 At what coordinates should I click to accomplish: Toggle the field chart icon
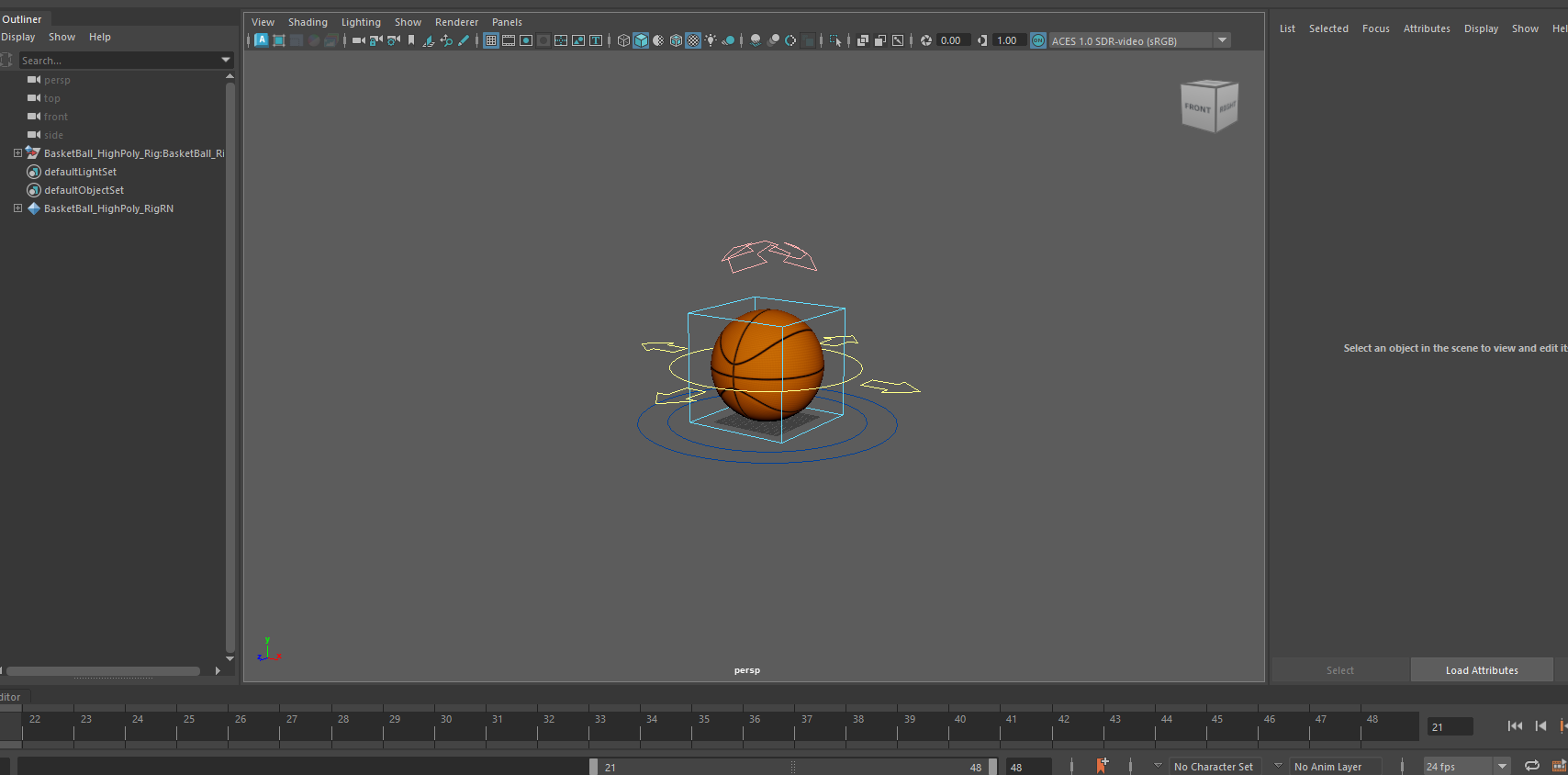561,40
